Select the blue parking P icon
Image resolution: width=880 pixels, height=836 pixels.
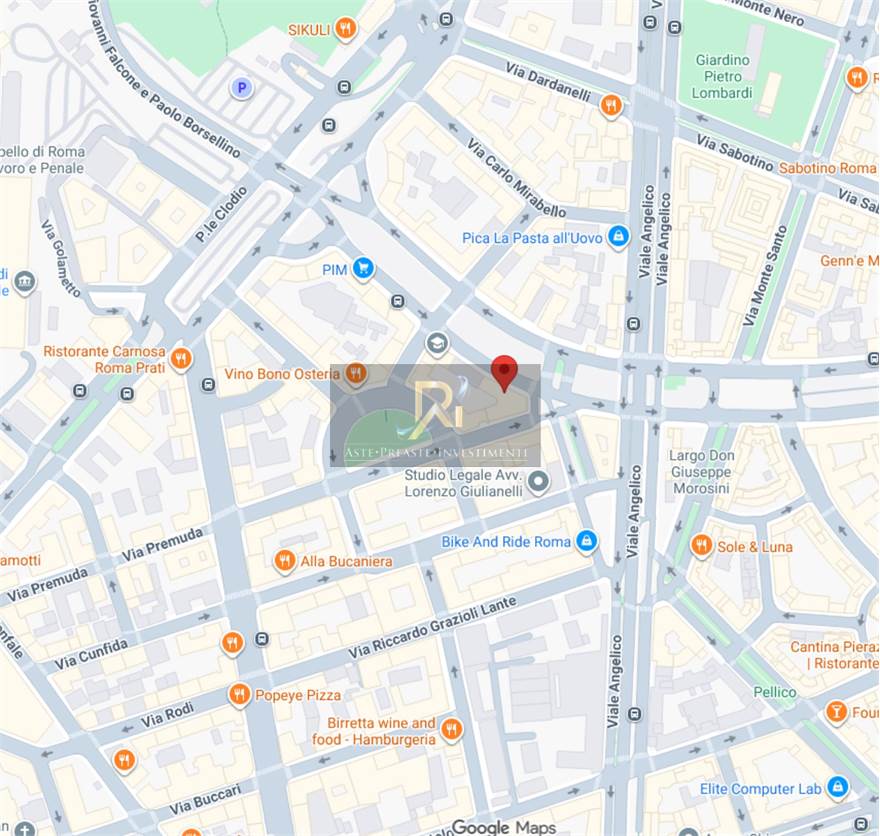[x=242, y=88]
